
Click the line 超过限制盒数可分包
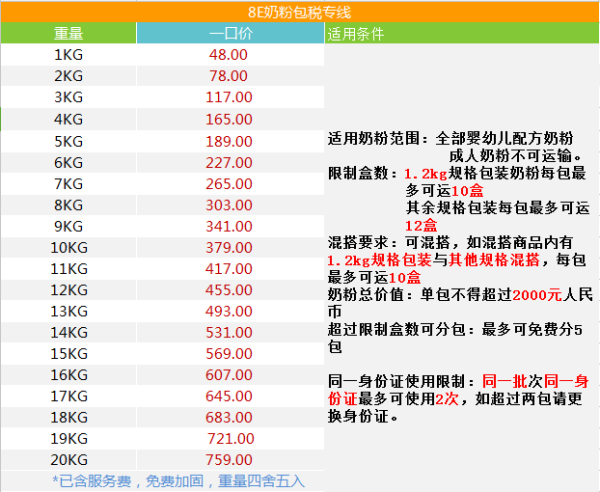click(x=455, y=329)
